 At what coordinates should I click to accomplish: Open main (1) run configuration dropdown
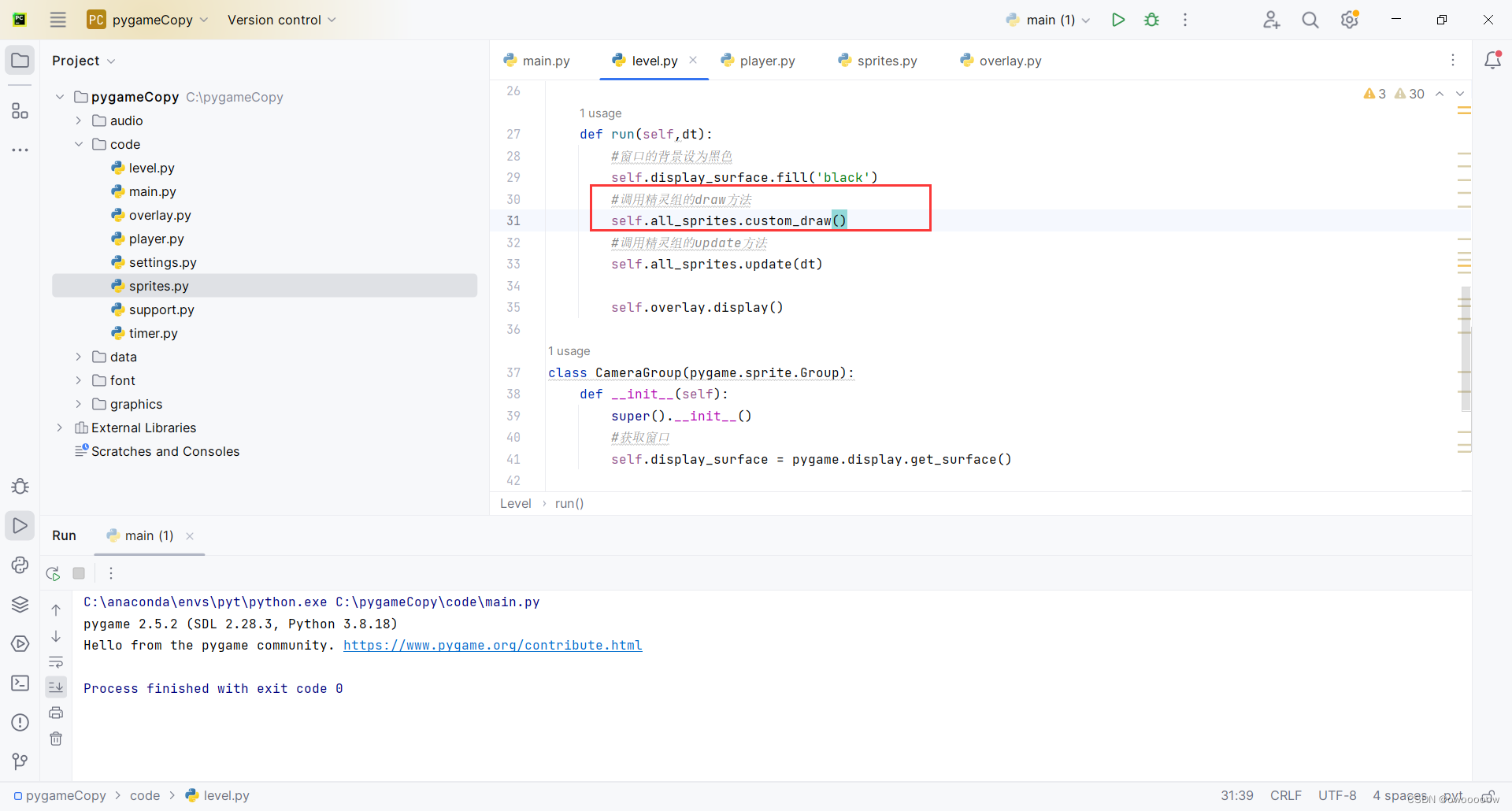pos(1048,20)
